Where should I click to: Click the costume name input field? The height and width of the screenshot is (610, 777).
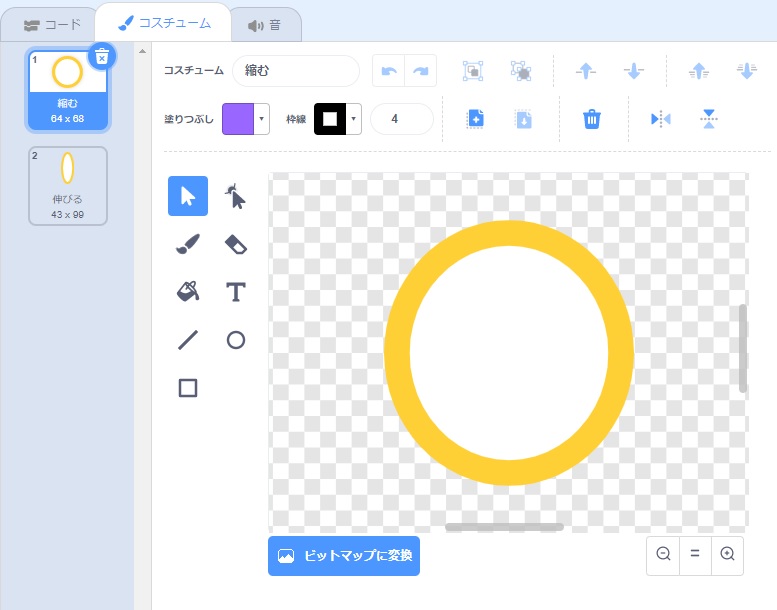click(x=295, y=71)
